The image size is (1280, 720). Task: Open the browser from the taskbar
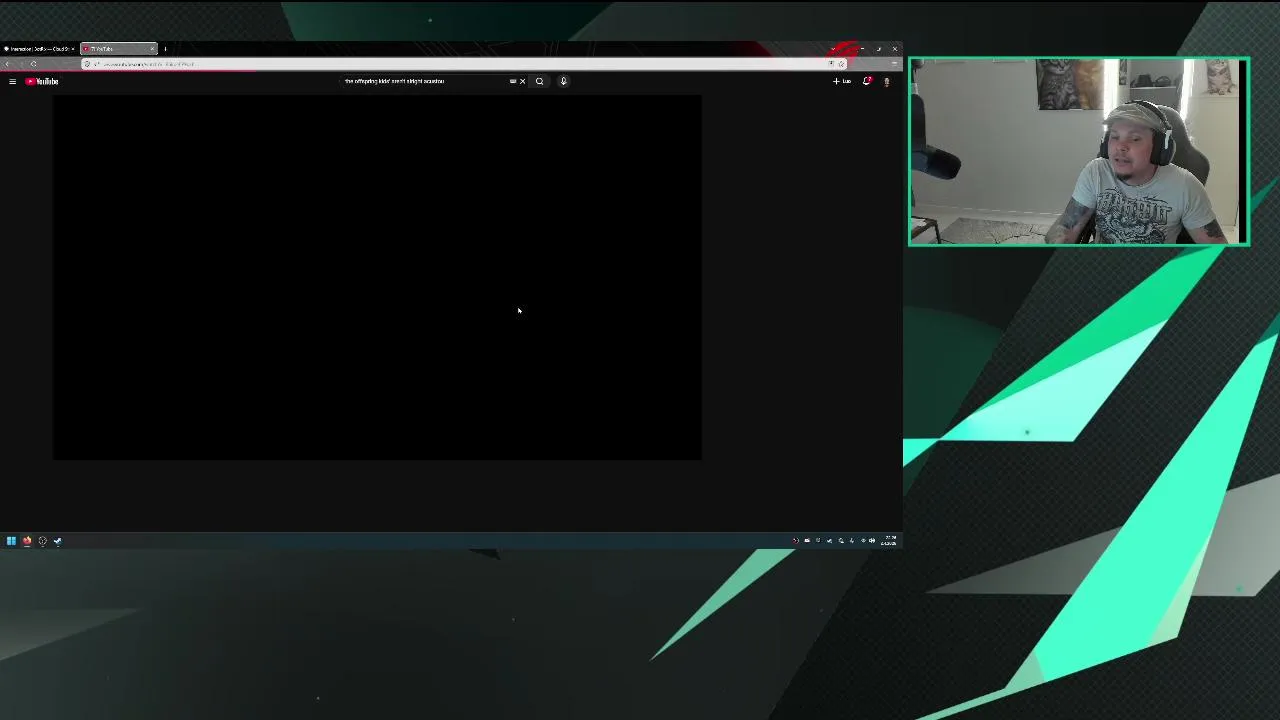pos(27,541)
